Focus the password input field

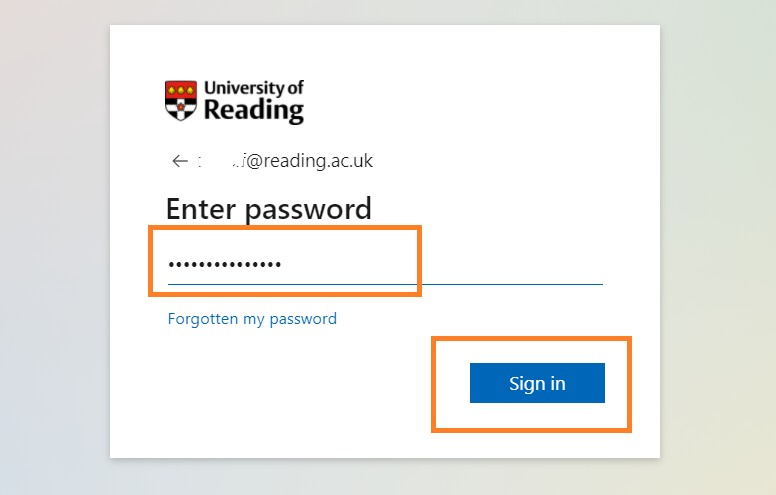click(x=385, y=265)
